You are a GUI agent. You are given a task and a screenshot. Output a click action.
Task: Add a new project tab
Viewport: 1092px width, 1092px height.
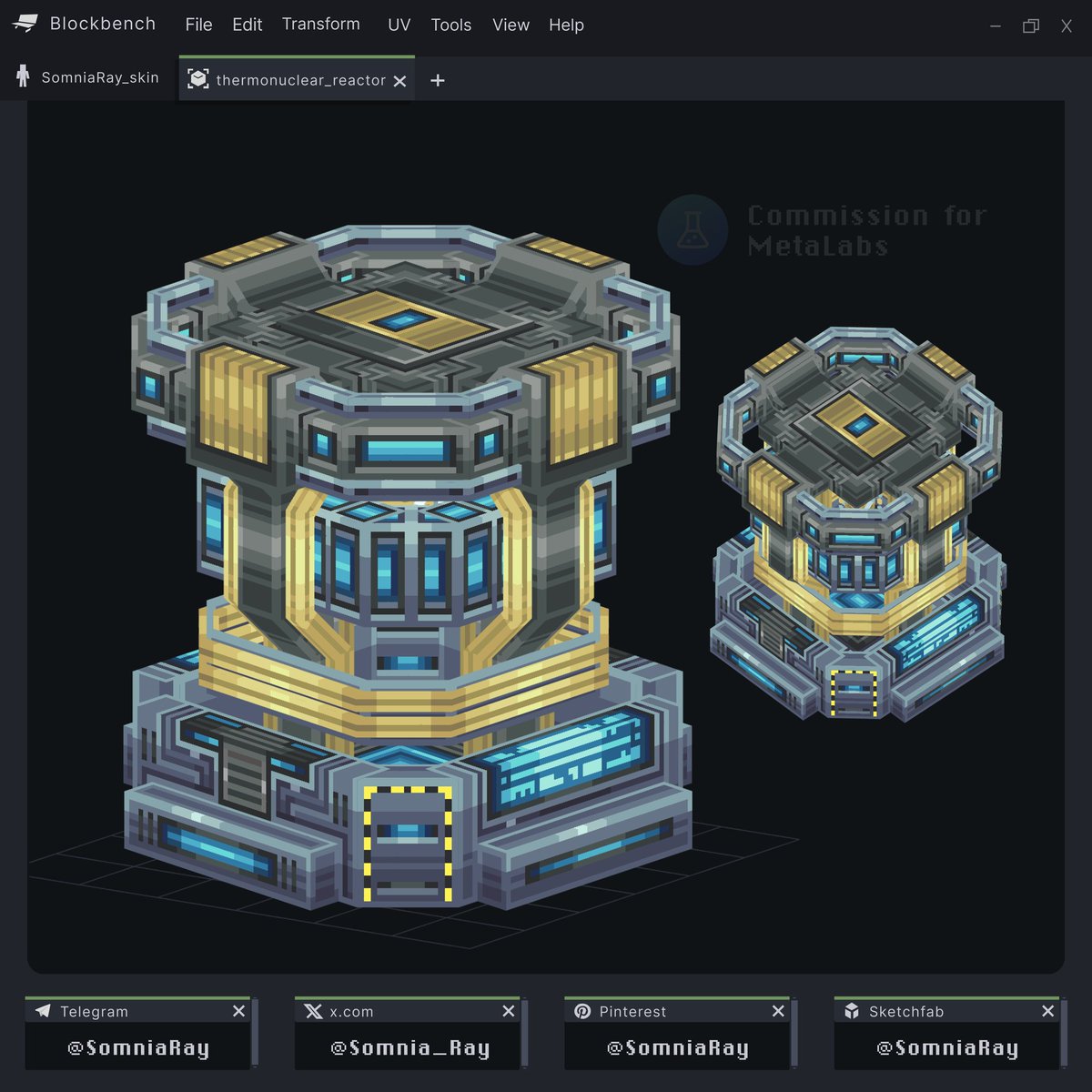(438, 80)
